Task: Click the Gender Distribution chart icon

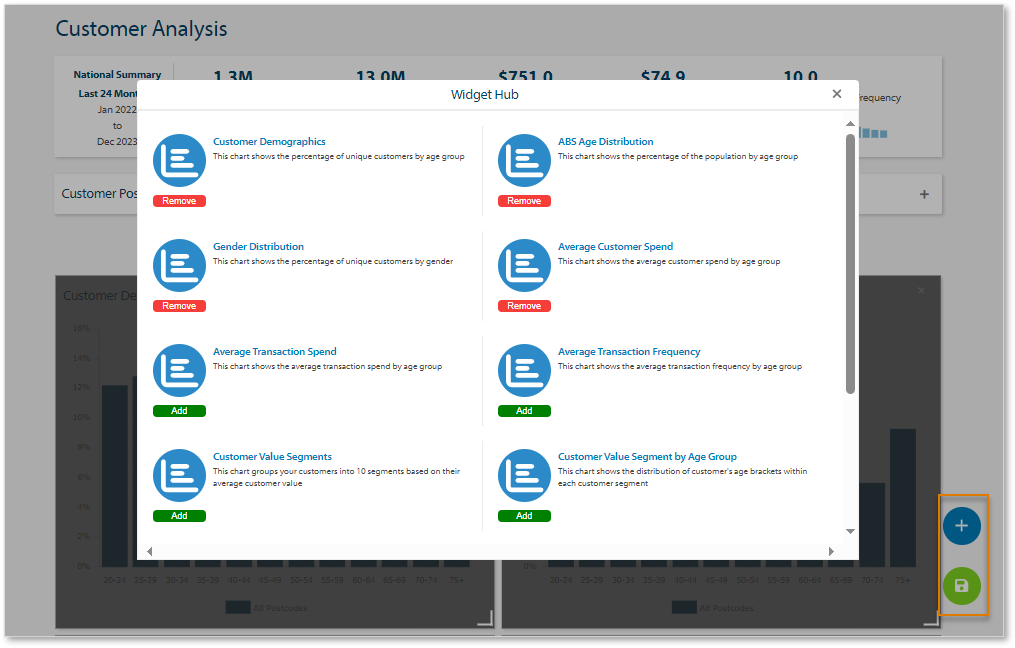Action: click(179, 266)
